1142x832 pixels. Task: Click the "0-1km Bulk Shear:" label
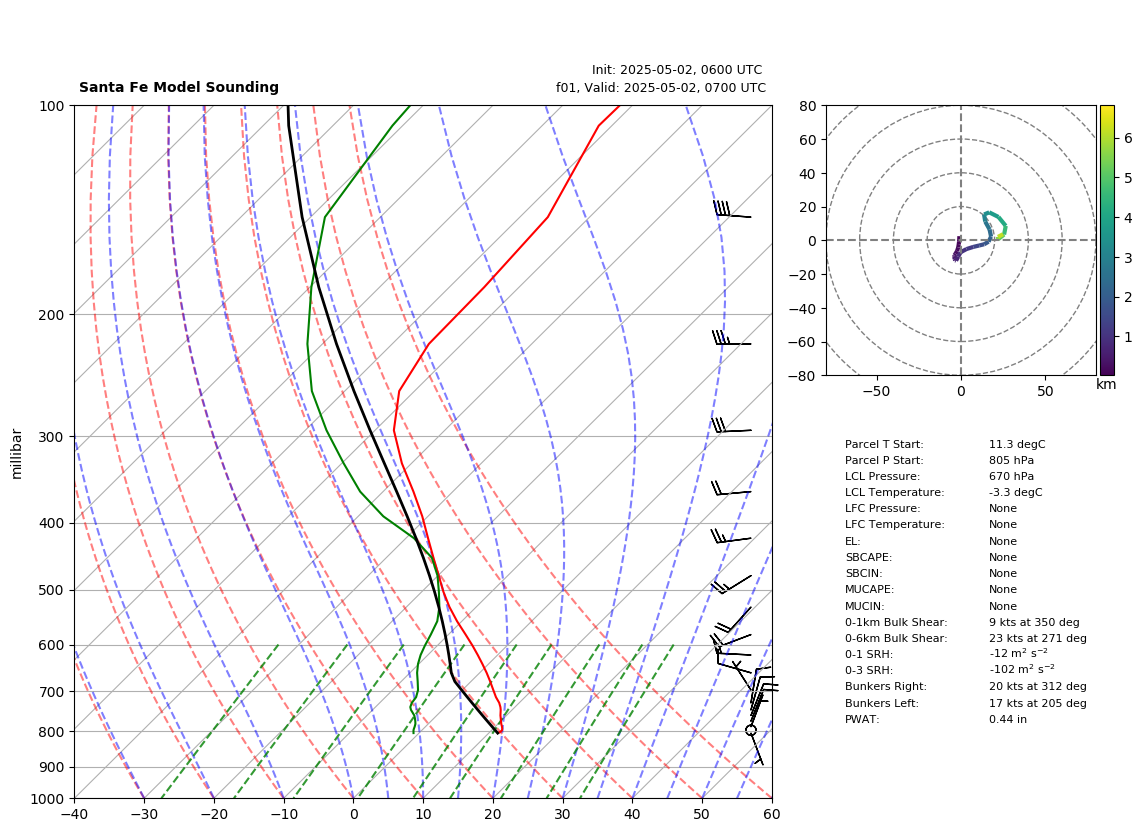[896, 622]
